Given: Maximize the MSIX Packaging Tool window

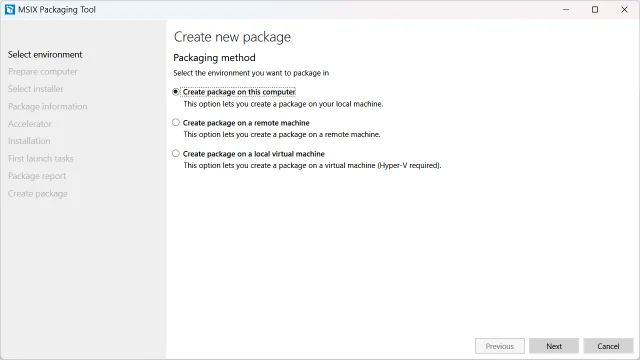Looking at the screenshot, I should click(x=595, y=9).
